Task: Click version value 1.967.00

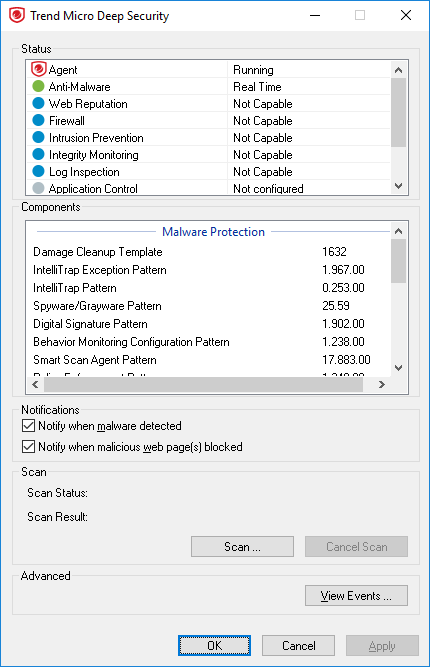Action: 343,270
